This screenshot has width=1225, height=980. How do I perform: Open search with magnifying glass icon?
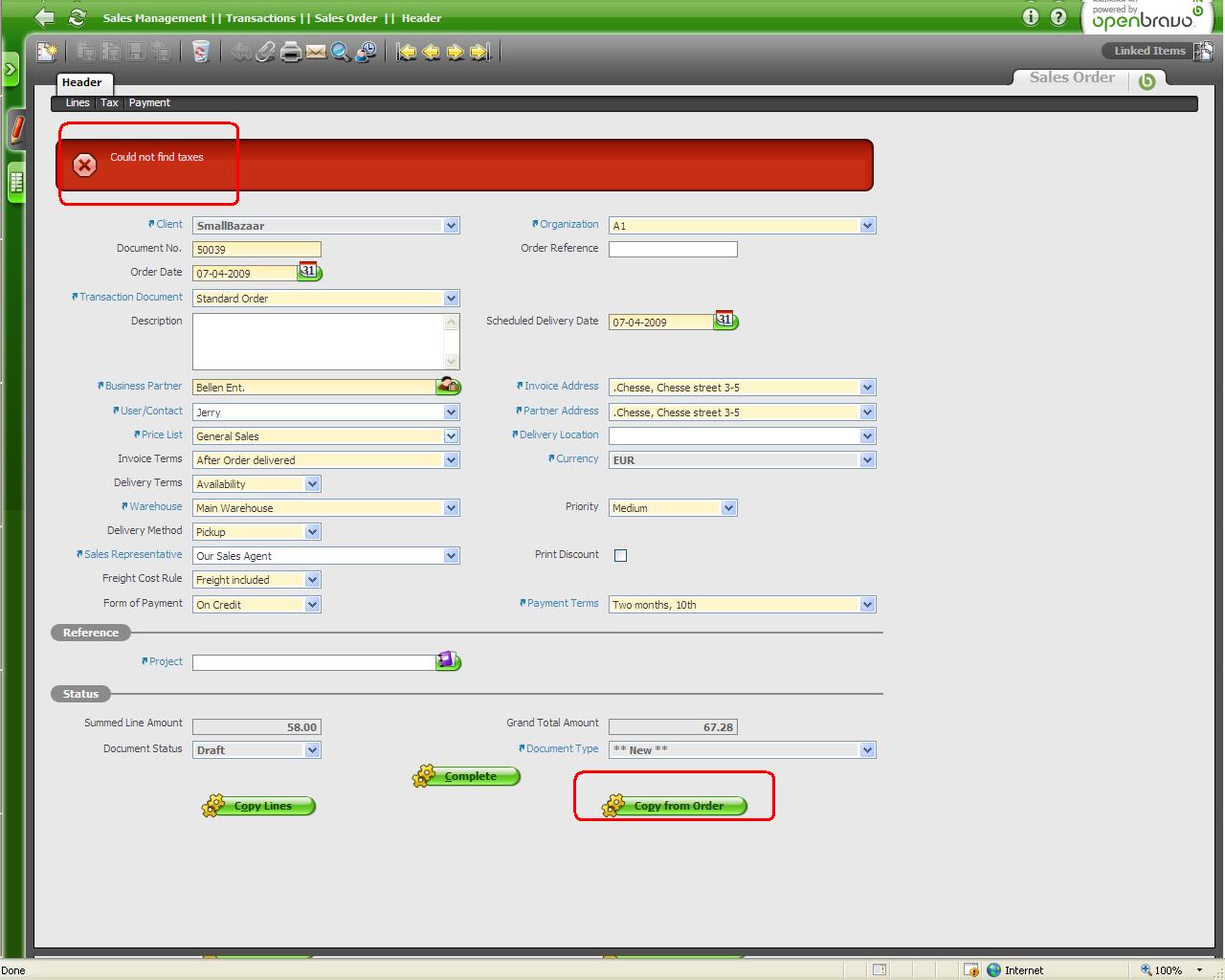coord(341,52)
